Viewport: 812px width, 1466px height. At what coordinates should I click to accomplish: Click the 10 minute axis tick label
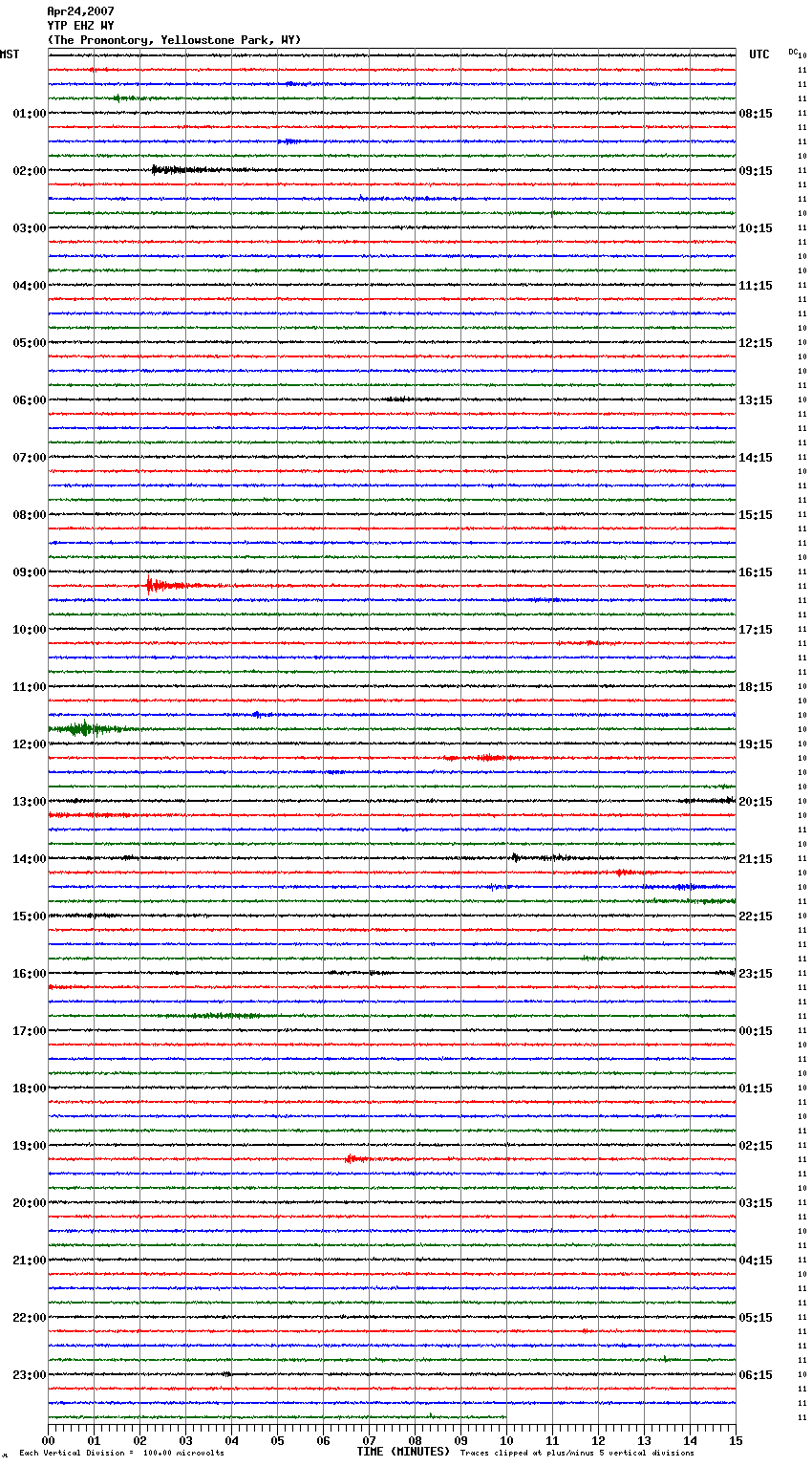pyautogui.click(x=506, y=1440)
